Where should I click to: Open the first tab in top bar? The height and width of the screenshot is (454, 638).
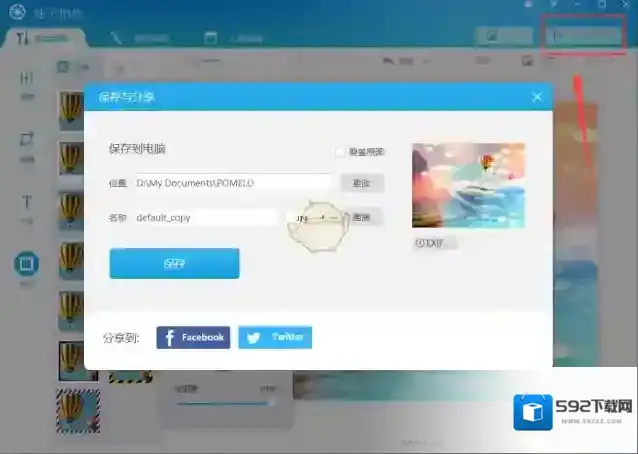click(x=45, y=38)
